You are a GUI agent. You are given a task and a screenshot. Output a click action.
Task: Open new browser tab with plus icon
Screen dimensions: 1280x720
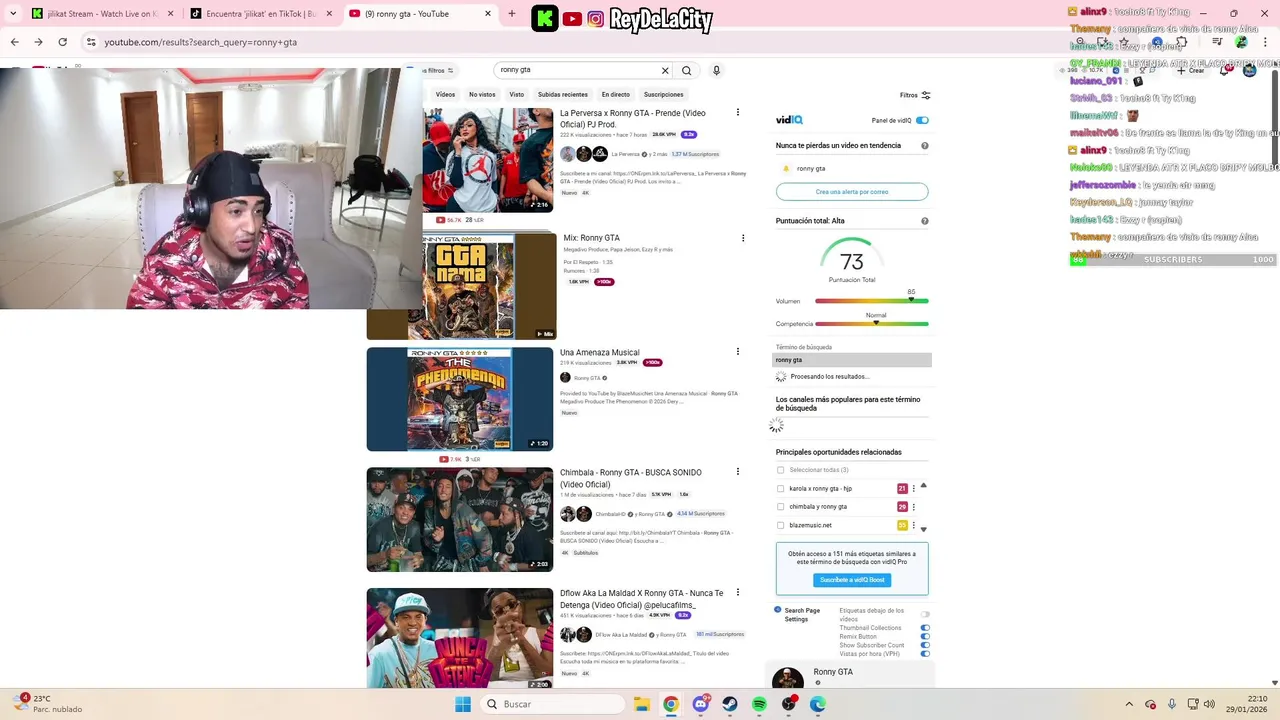[512, 14]
